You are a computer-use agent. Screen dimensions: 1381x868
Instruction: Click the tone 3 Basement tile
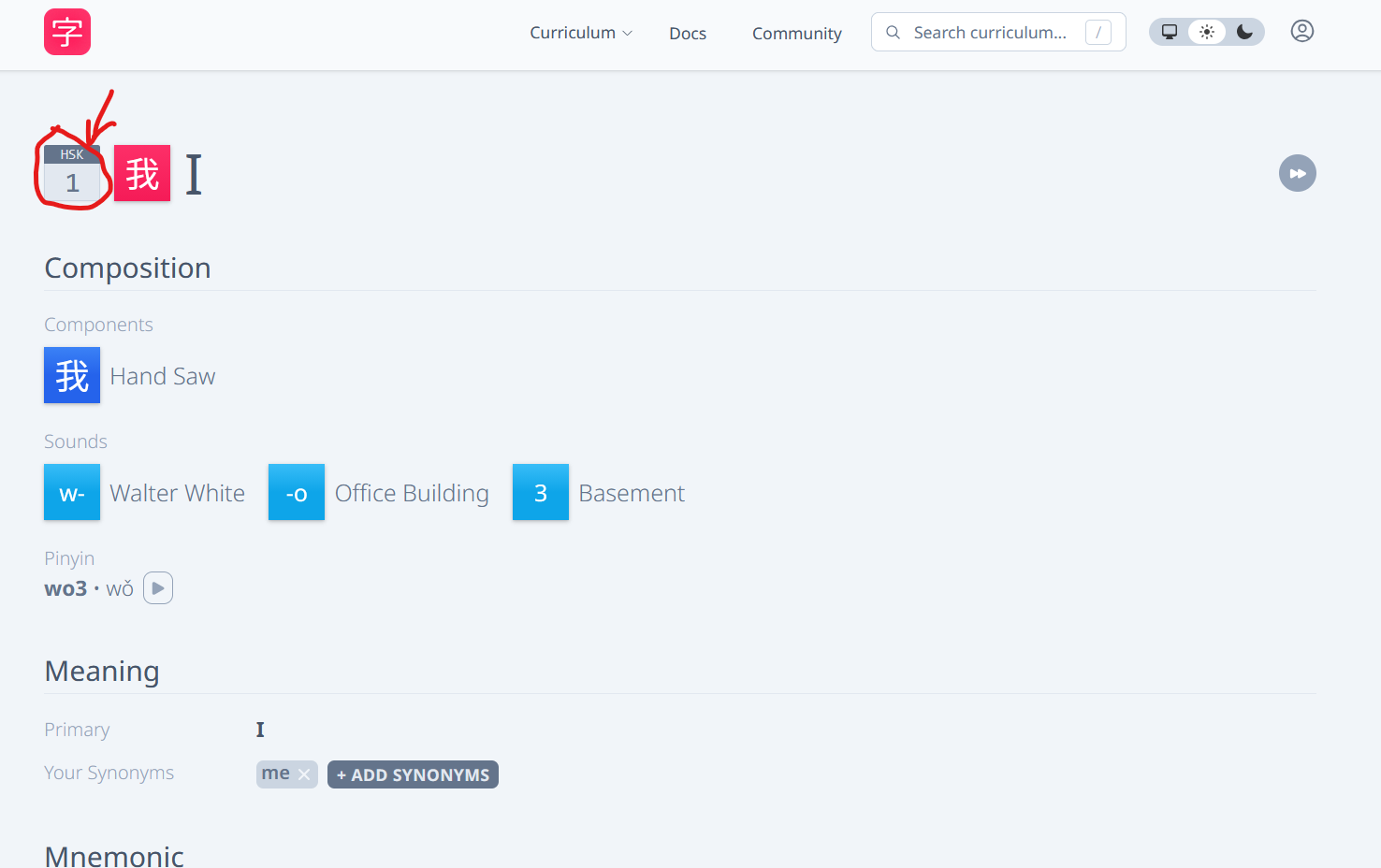coord(541,492)
